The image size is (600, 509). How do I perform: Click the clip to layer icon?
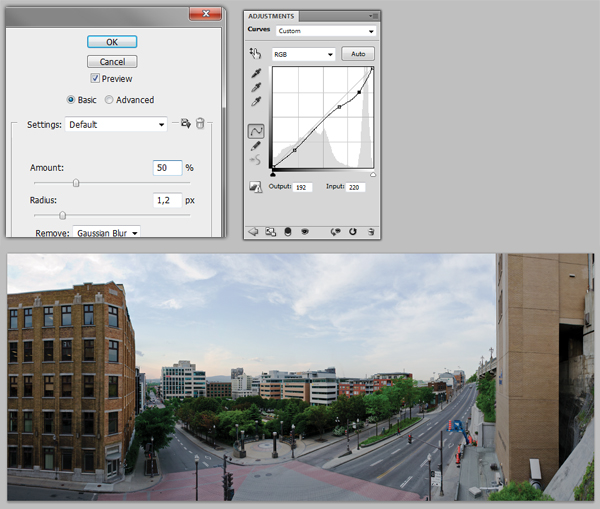tap(288, 232)
